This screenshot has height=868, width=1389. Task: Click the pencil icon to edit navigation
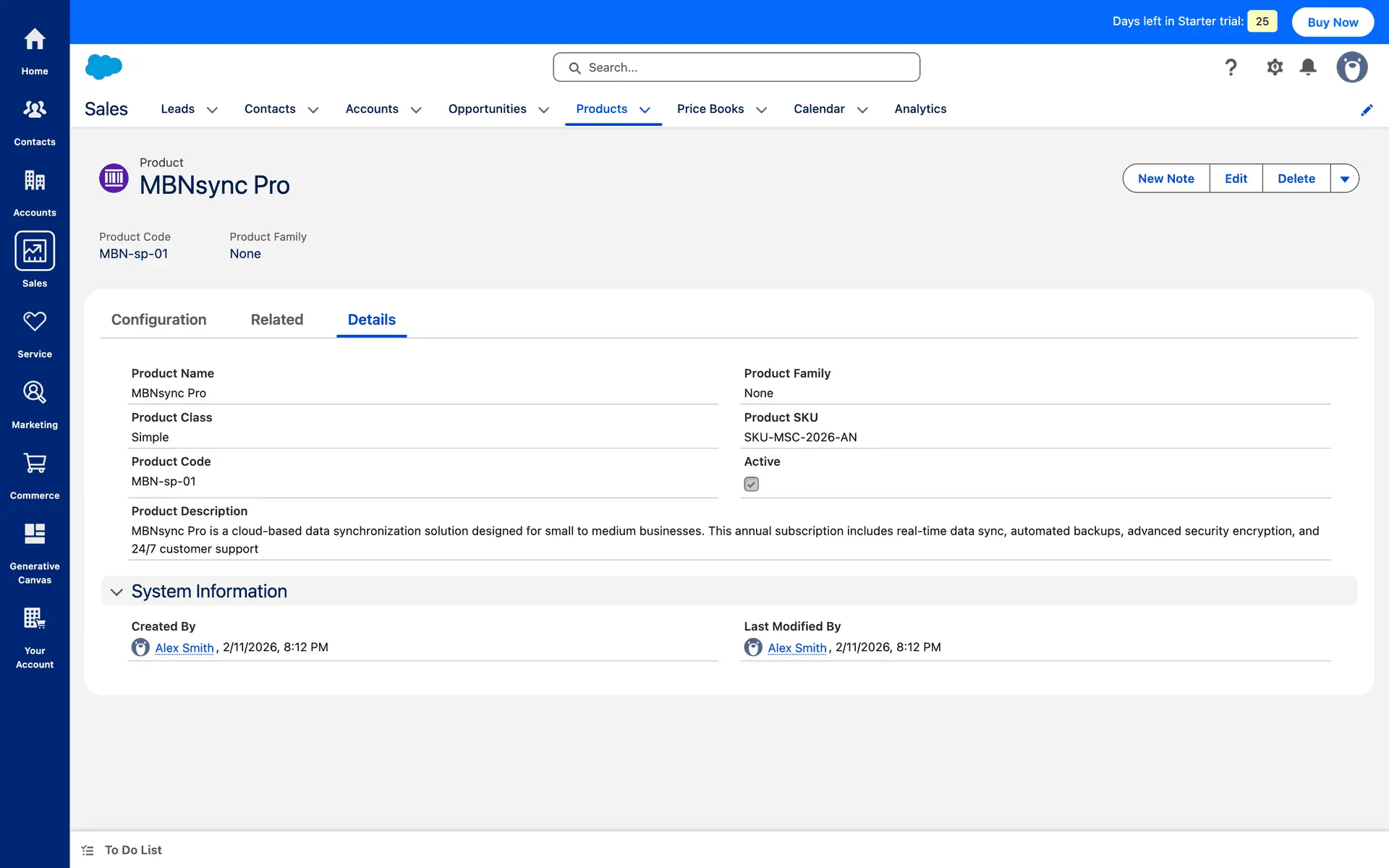click(x=1367, y=110)
